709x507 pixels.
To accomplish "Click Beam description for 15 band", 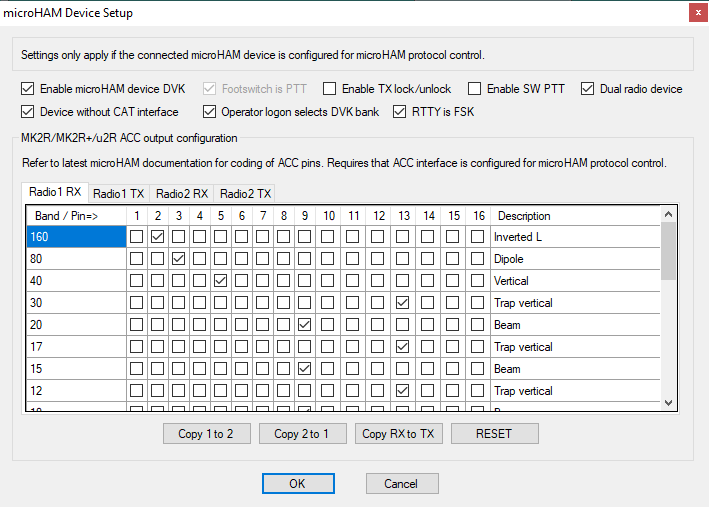I will [575, 369].
